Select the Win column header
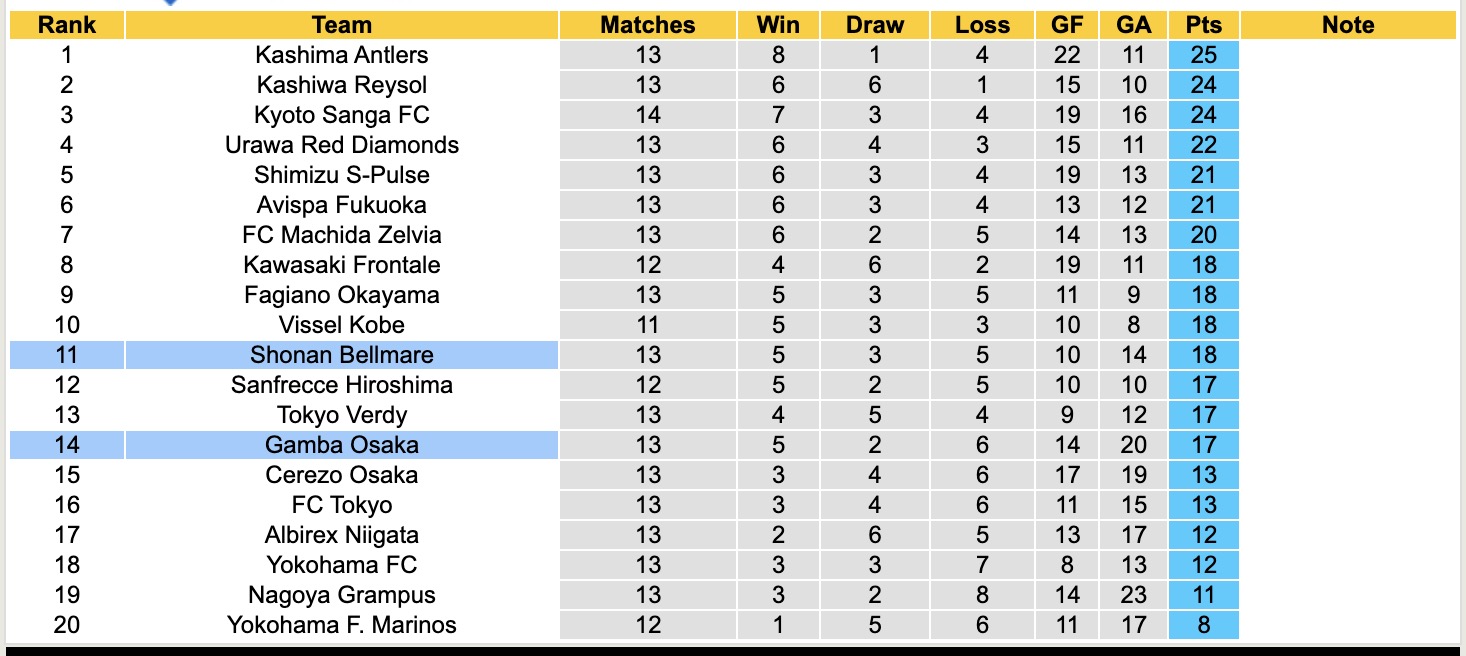The image size is (1466, 656). [x=778, y=25]
